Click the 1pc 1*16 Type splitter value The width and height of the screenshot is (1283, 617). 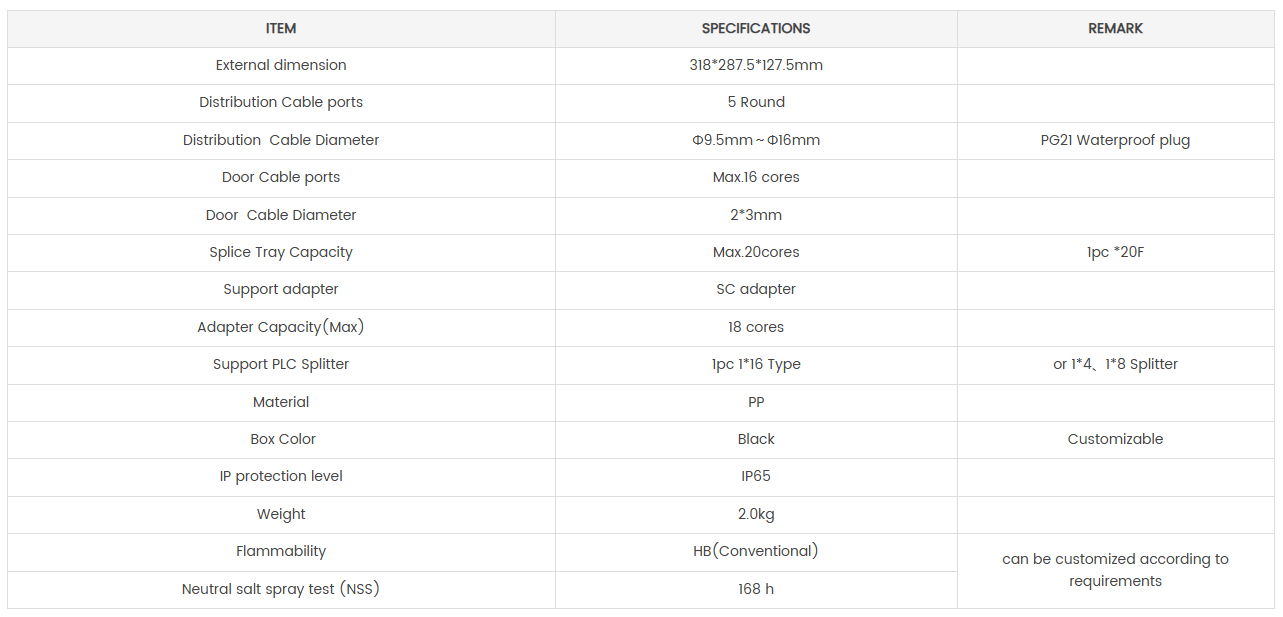coord(756,364)
